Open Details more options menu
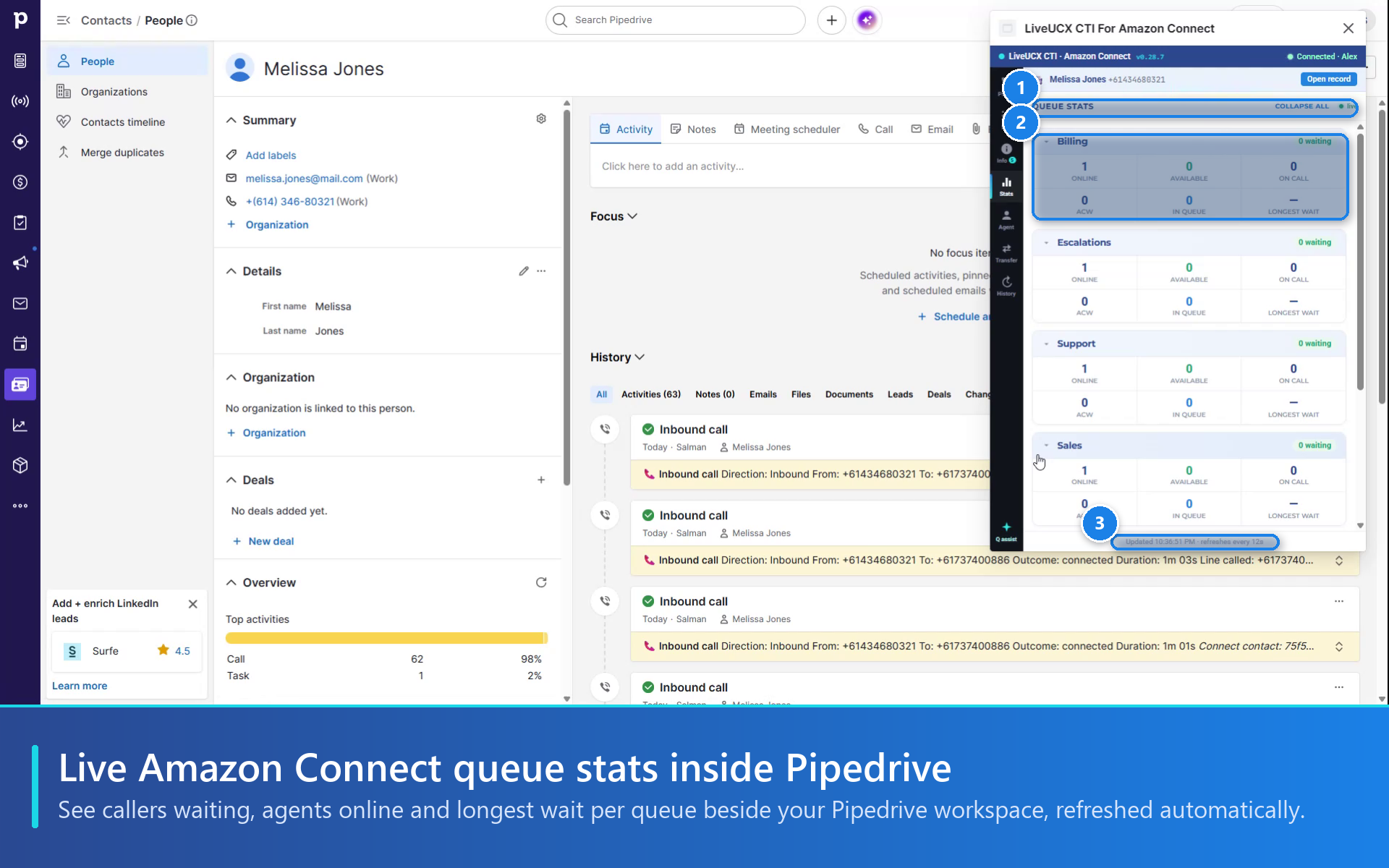 coord(541,271)
